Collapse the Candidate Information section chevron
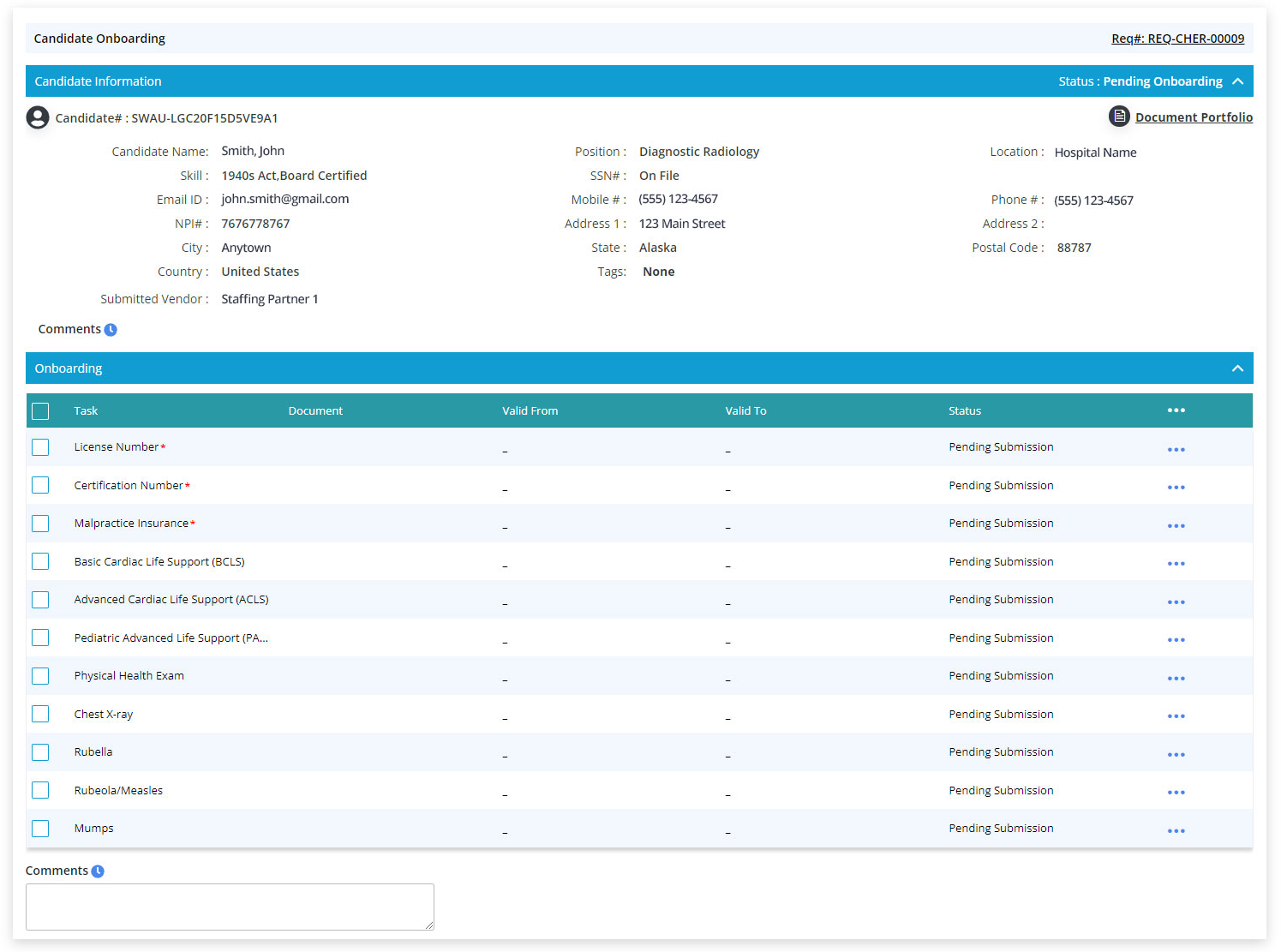Screen dimensions: 1287x952 coord(1237,81)
